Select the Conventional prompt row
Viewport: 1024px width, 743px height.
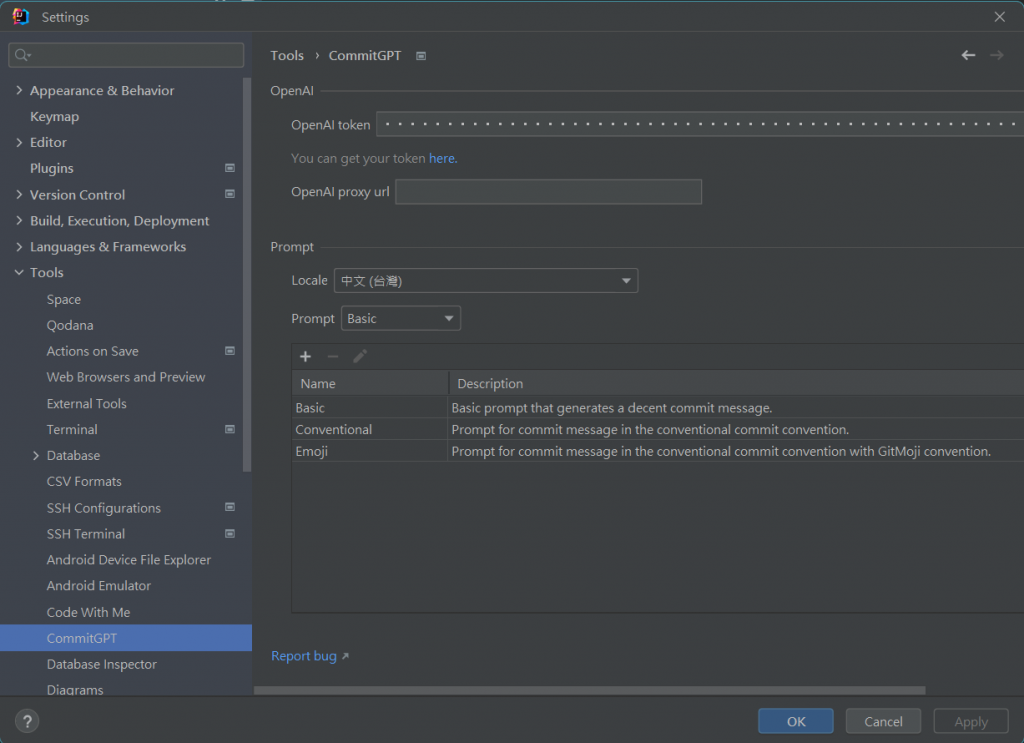tap(334, 430)
